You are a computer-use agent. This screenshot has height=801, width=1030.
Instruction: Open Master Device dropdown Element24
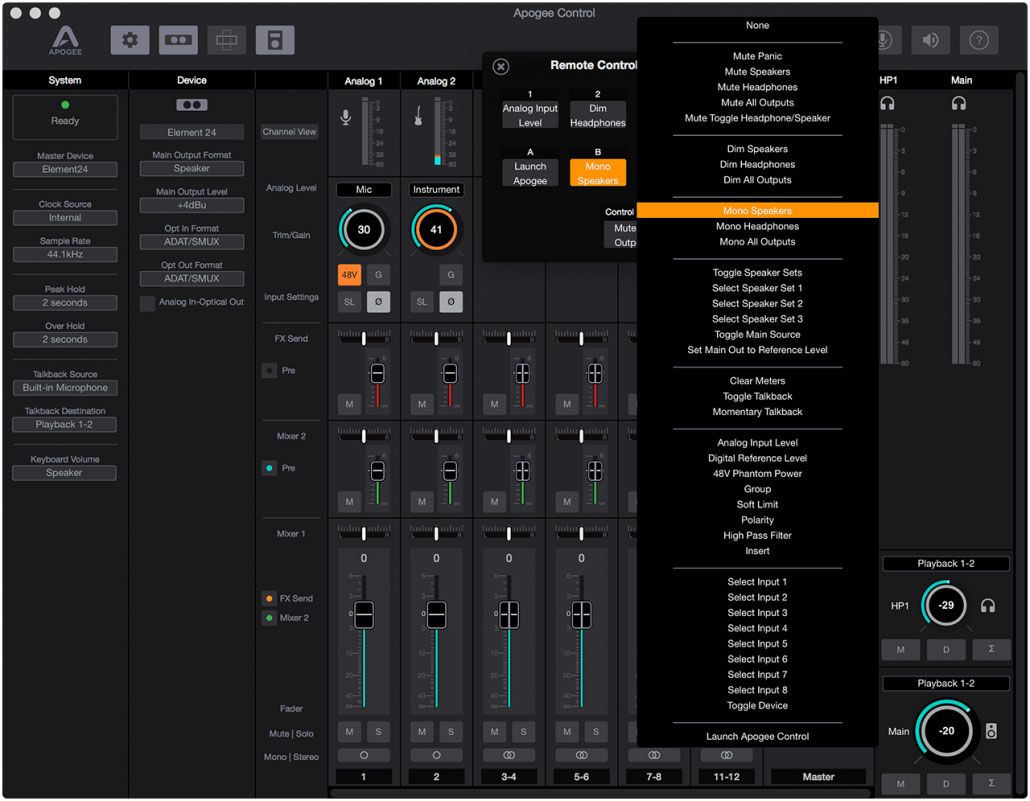click(x=65, y=170)
